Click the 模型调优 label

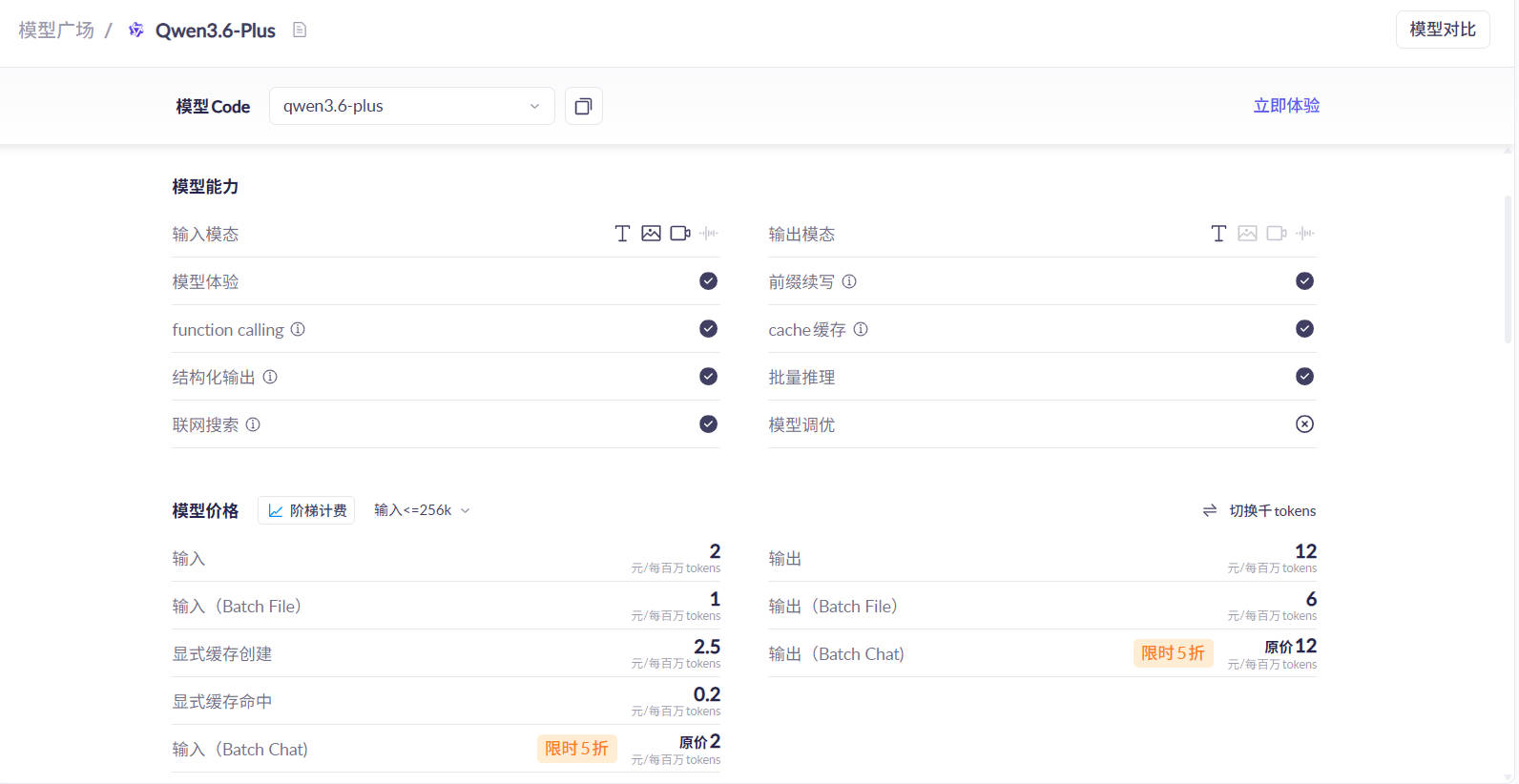[x=801, y=424]
